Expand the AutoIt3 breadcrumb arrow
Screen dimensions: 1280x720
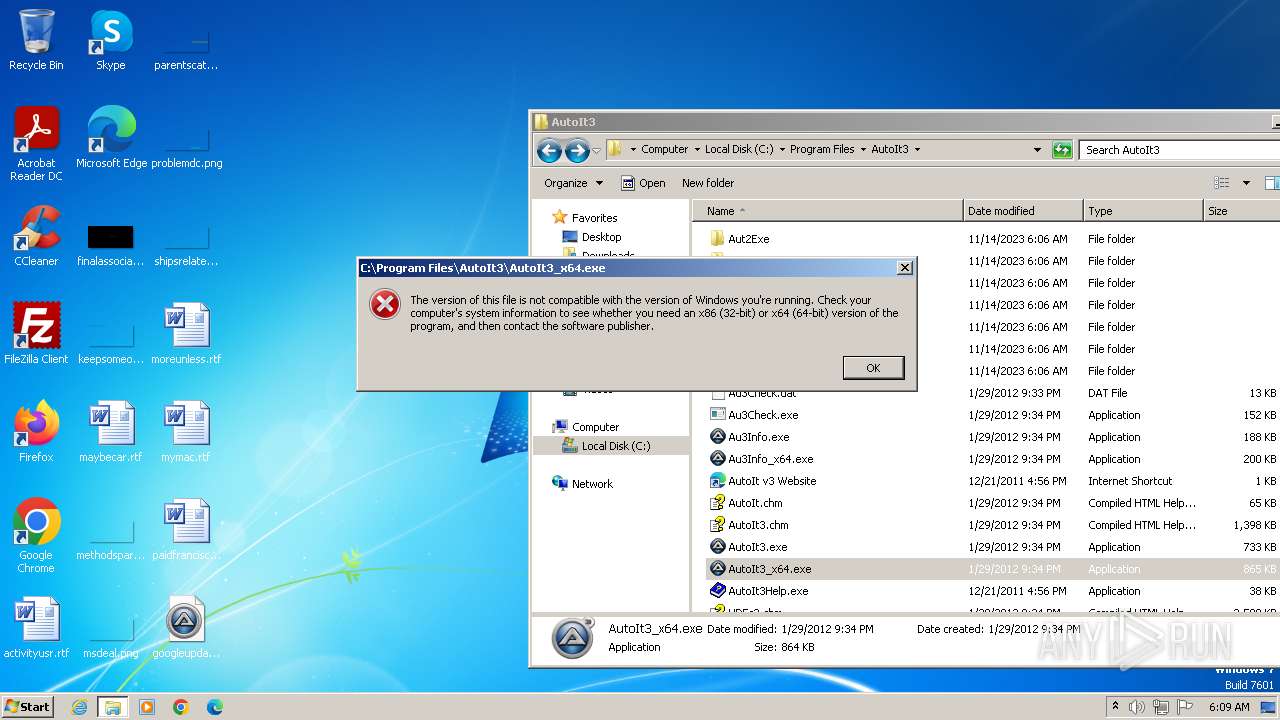tap(917, 150)
